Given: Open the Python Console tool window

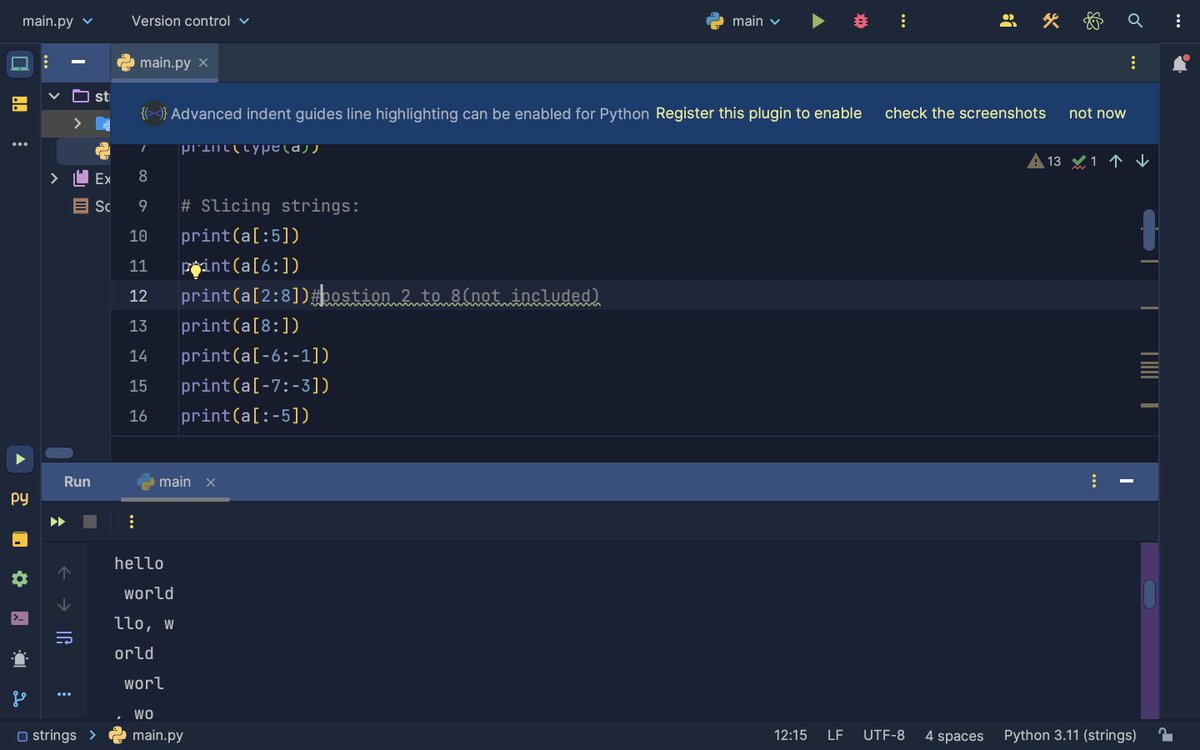Looking at the screenshot, I should (x=20, y=498).
